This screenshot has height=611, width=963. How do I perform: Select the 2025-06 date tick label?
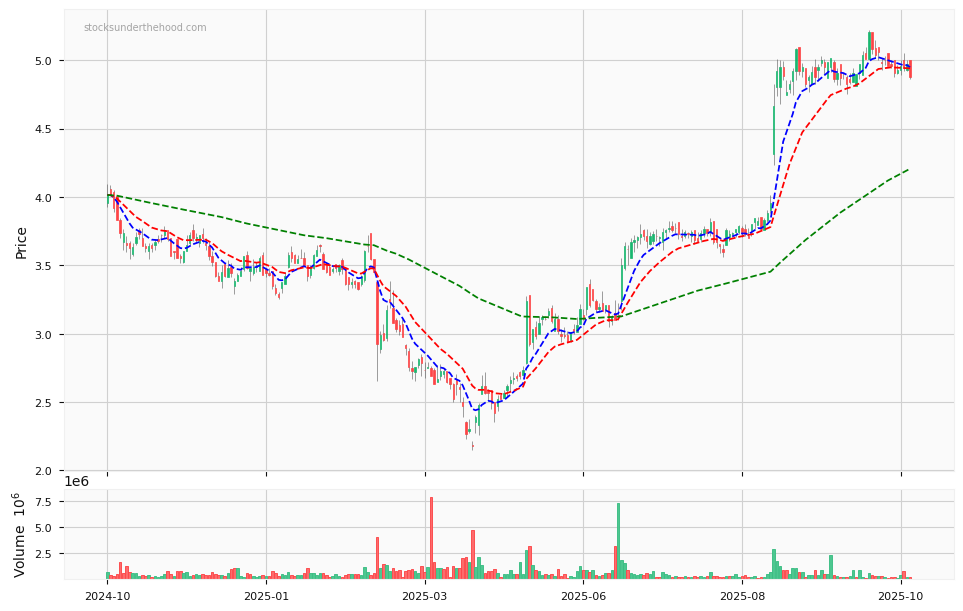pyautogui.click(x=583, y=596)
